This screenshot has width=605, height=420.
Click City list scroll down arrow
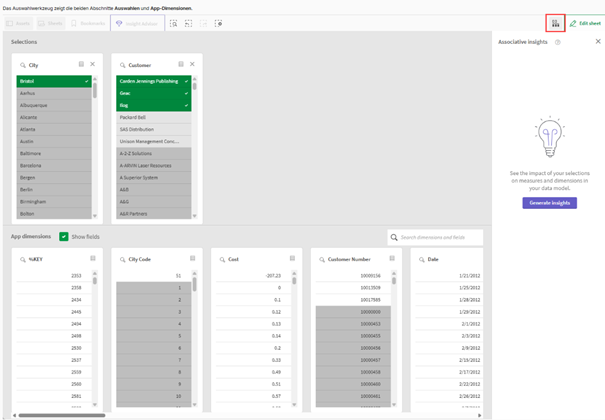95,216
